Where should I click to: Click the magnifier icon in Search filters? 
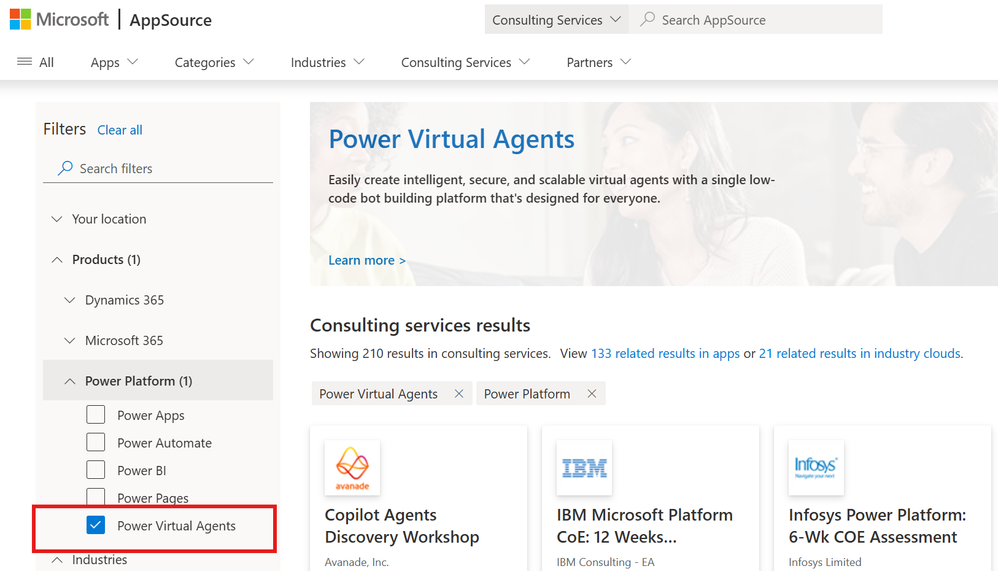pos(65,168)
